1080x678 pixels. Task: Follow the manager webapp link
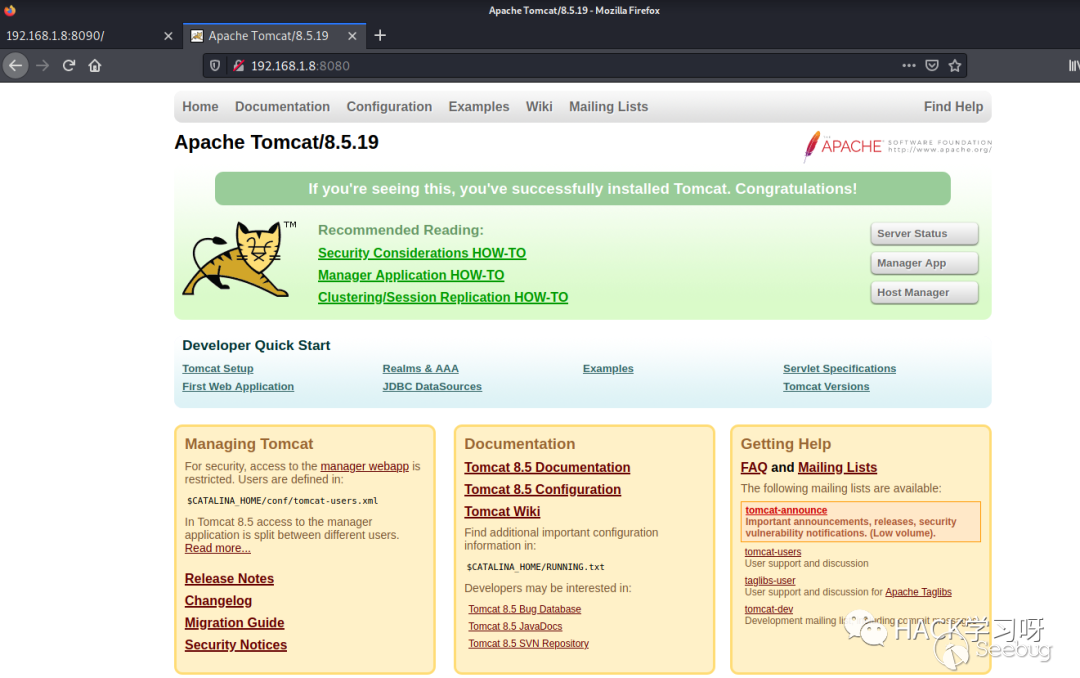pyautogui.click(x=364, y=466)
